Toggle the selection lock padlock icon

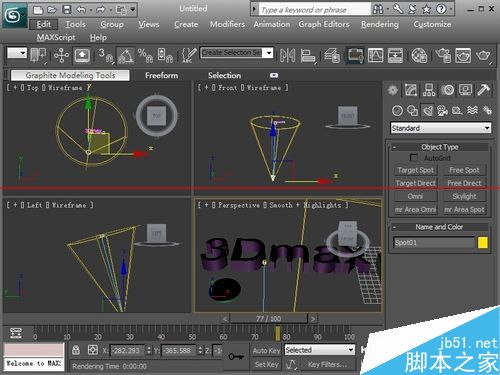pos(76,350)
